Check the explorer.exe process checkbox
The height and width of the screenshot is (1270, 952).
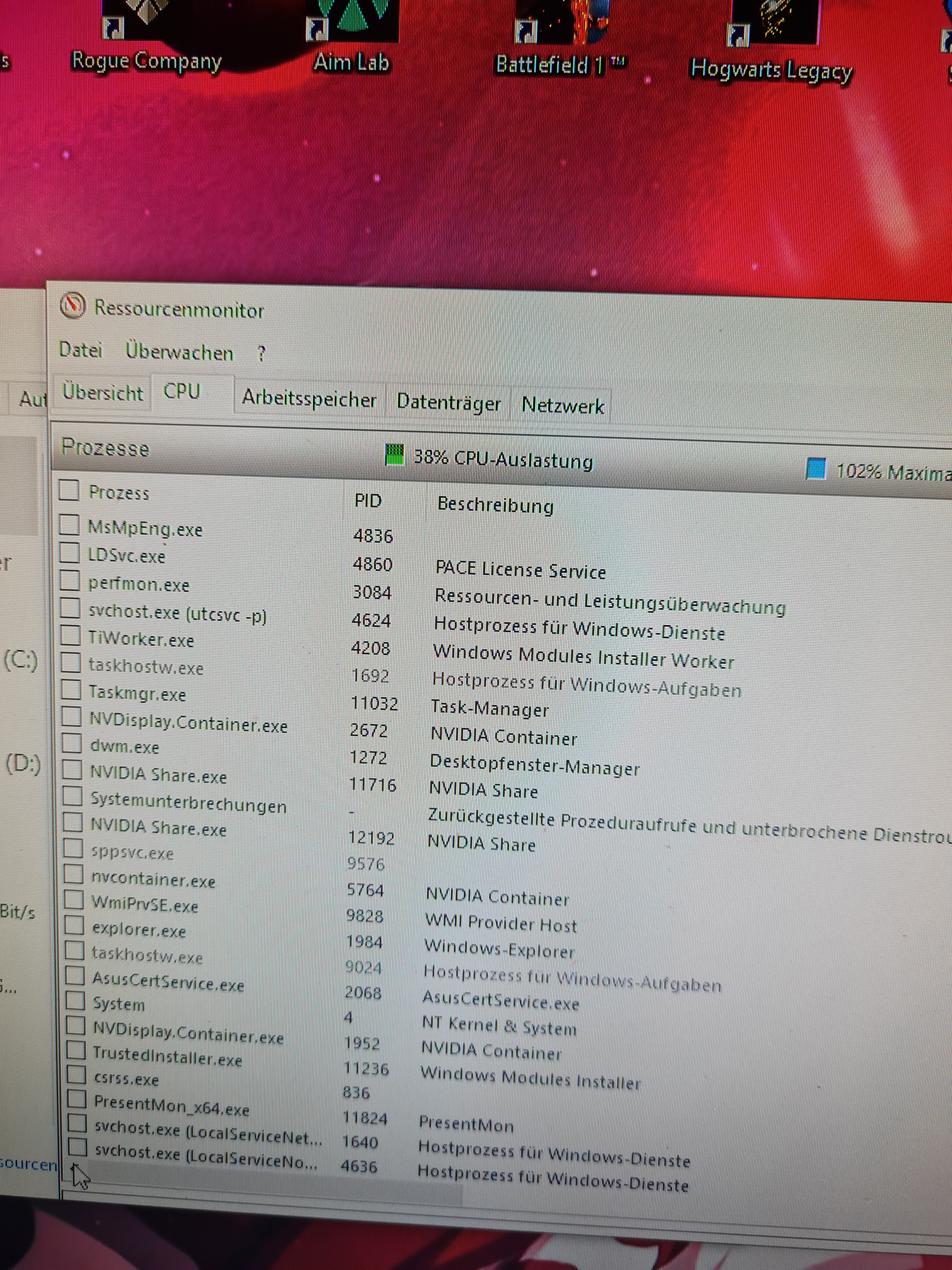coord(74,925)
